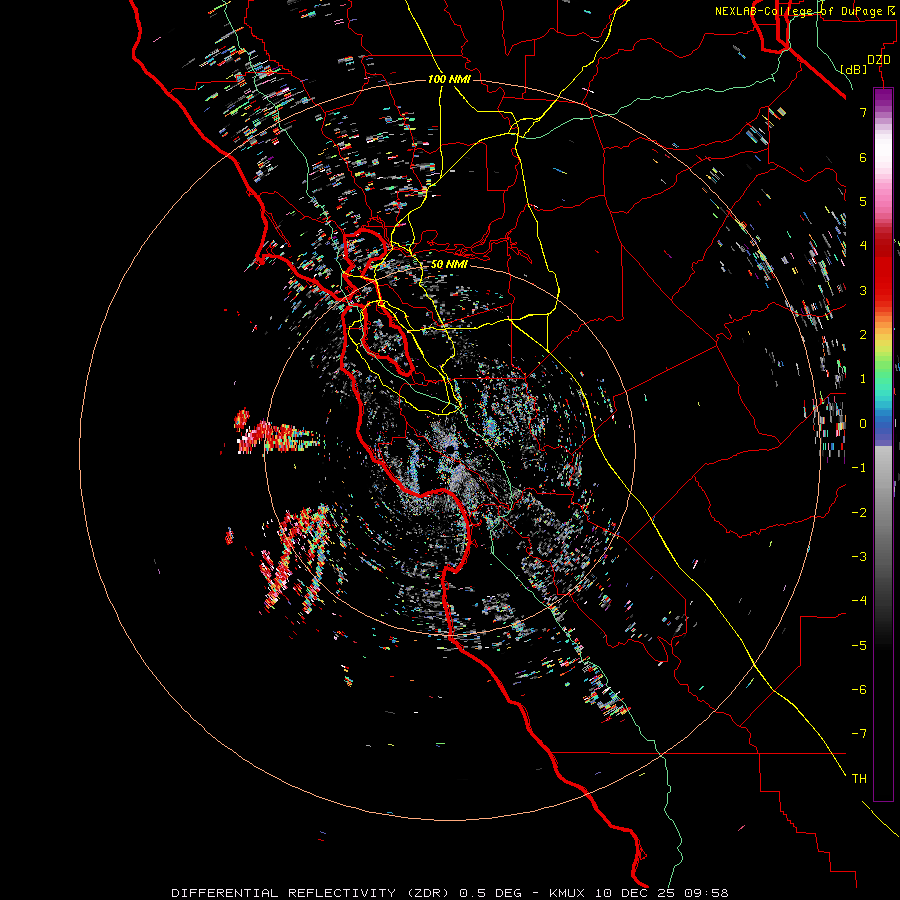Image resolution: width=900 pixels, height=900 pixels.
Task: Click the "-1" value on the dB scale
Action: tap(859, 468)
